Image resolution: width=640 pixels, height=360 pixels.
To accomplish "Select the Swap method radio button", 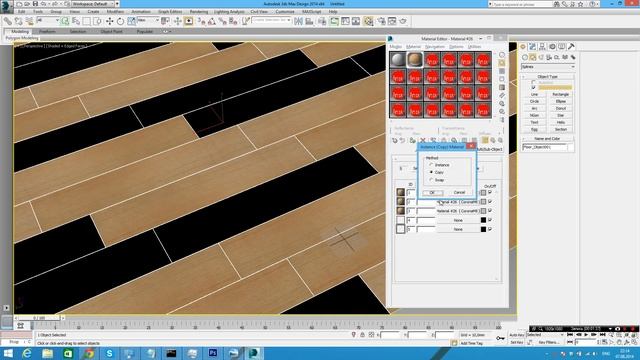I will point(431,180).
